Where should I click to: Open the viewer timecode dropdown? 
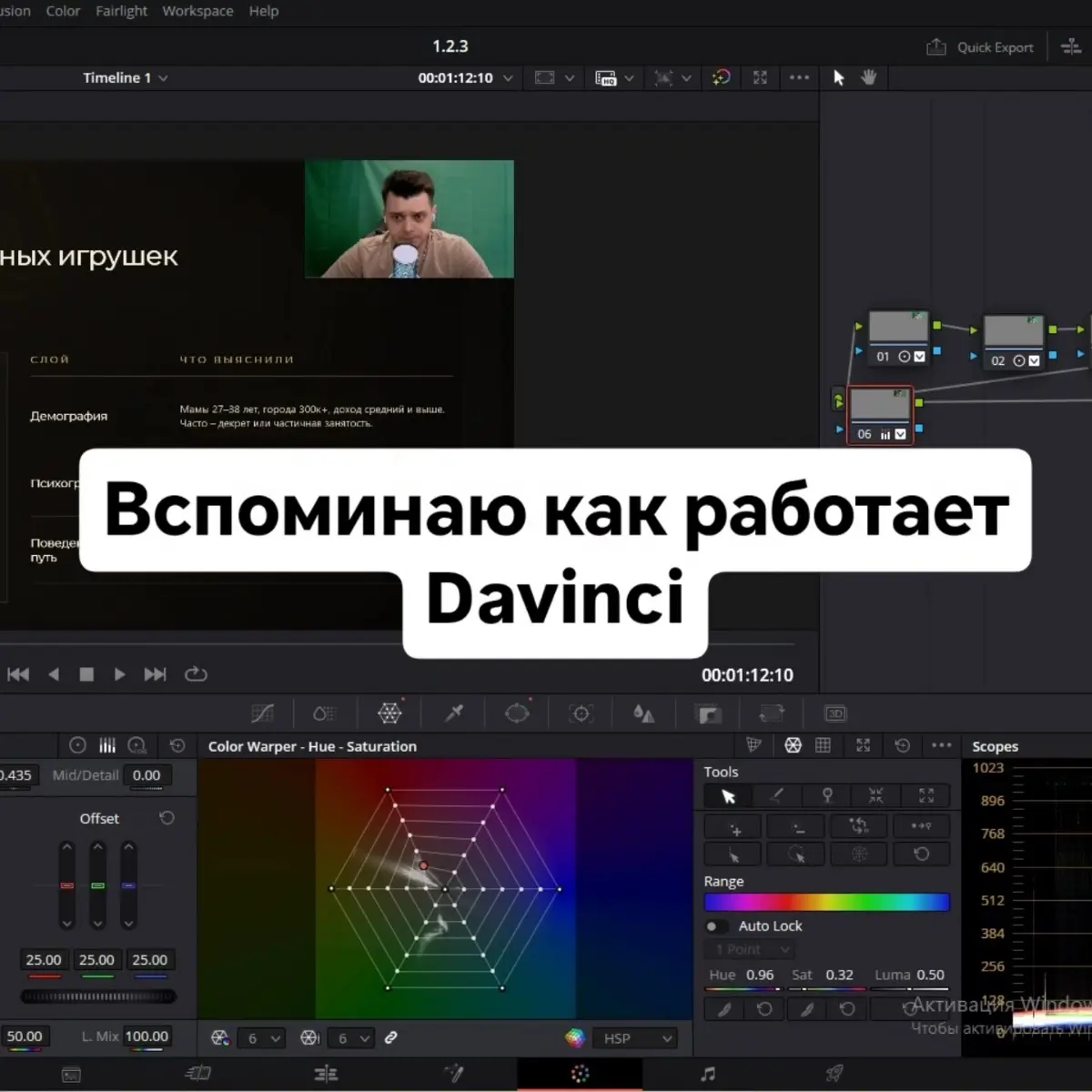pos(508,78)
